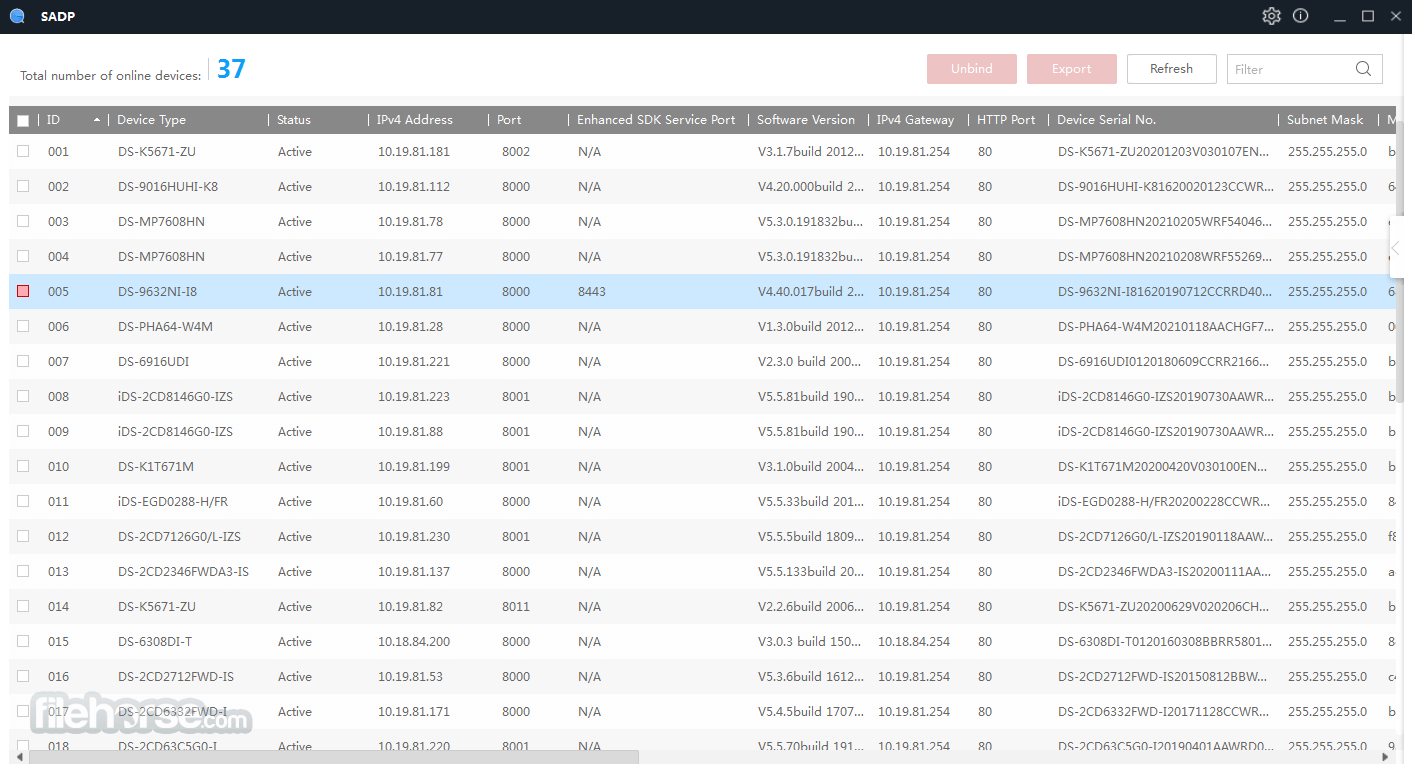Sort by Device Type column header
The width and height of the screenshot is (1412, 764).
coord(151,120)
